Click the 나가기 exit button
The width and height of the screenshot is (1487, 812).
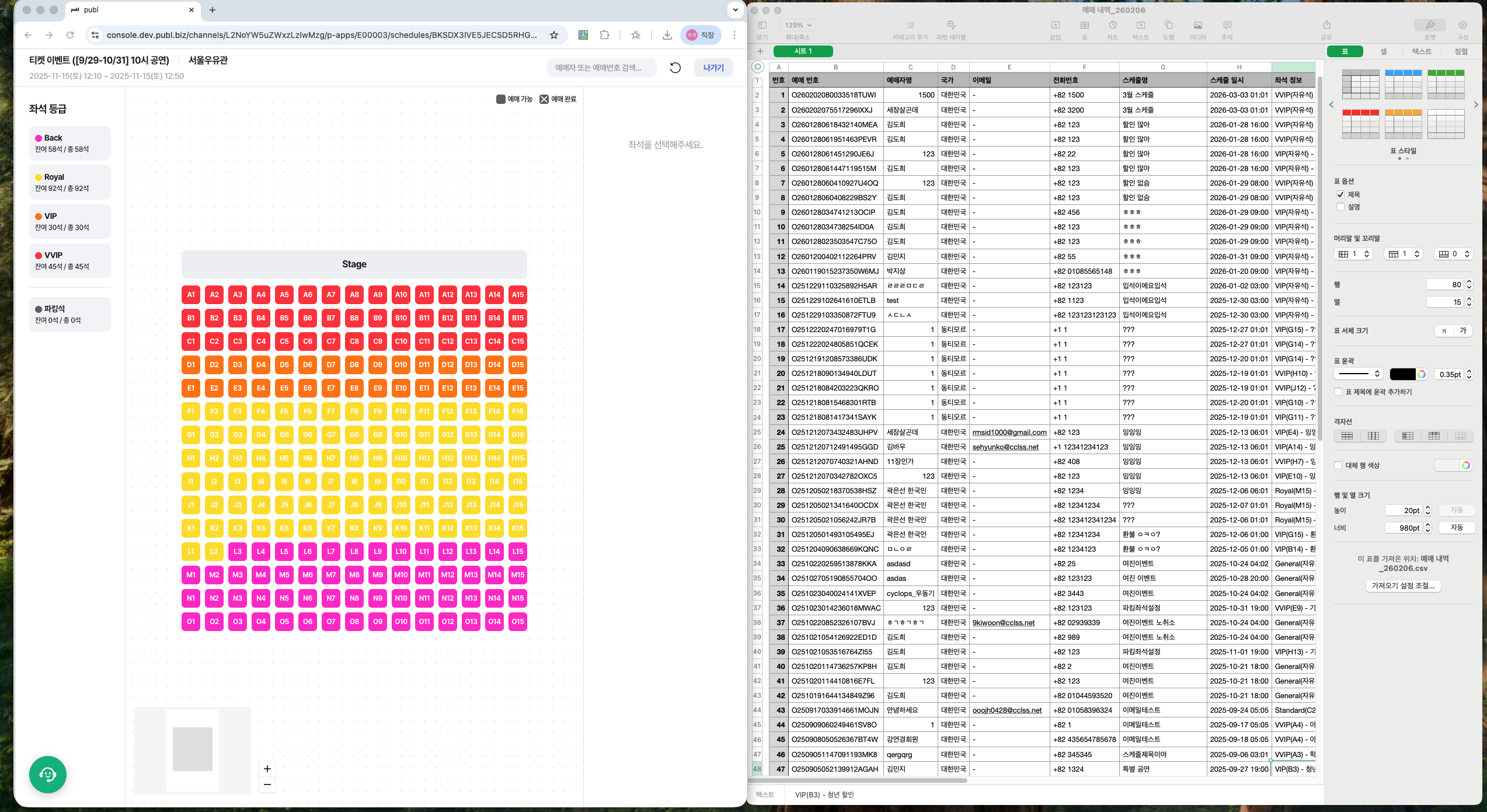click(713, 68)
